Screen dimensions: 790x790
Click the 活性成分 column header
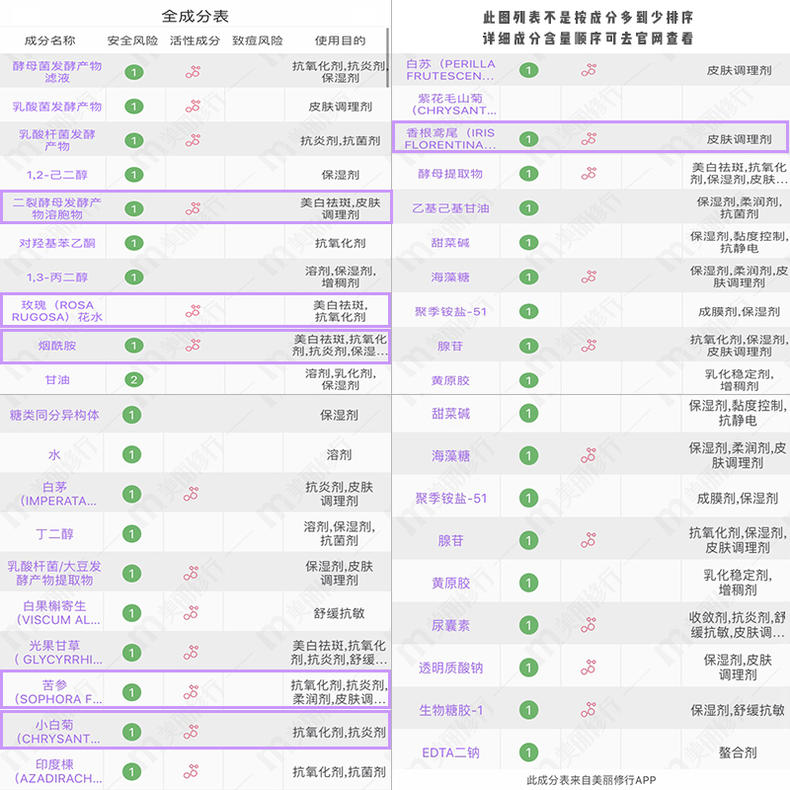click(194, 40)
